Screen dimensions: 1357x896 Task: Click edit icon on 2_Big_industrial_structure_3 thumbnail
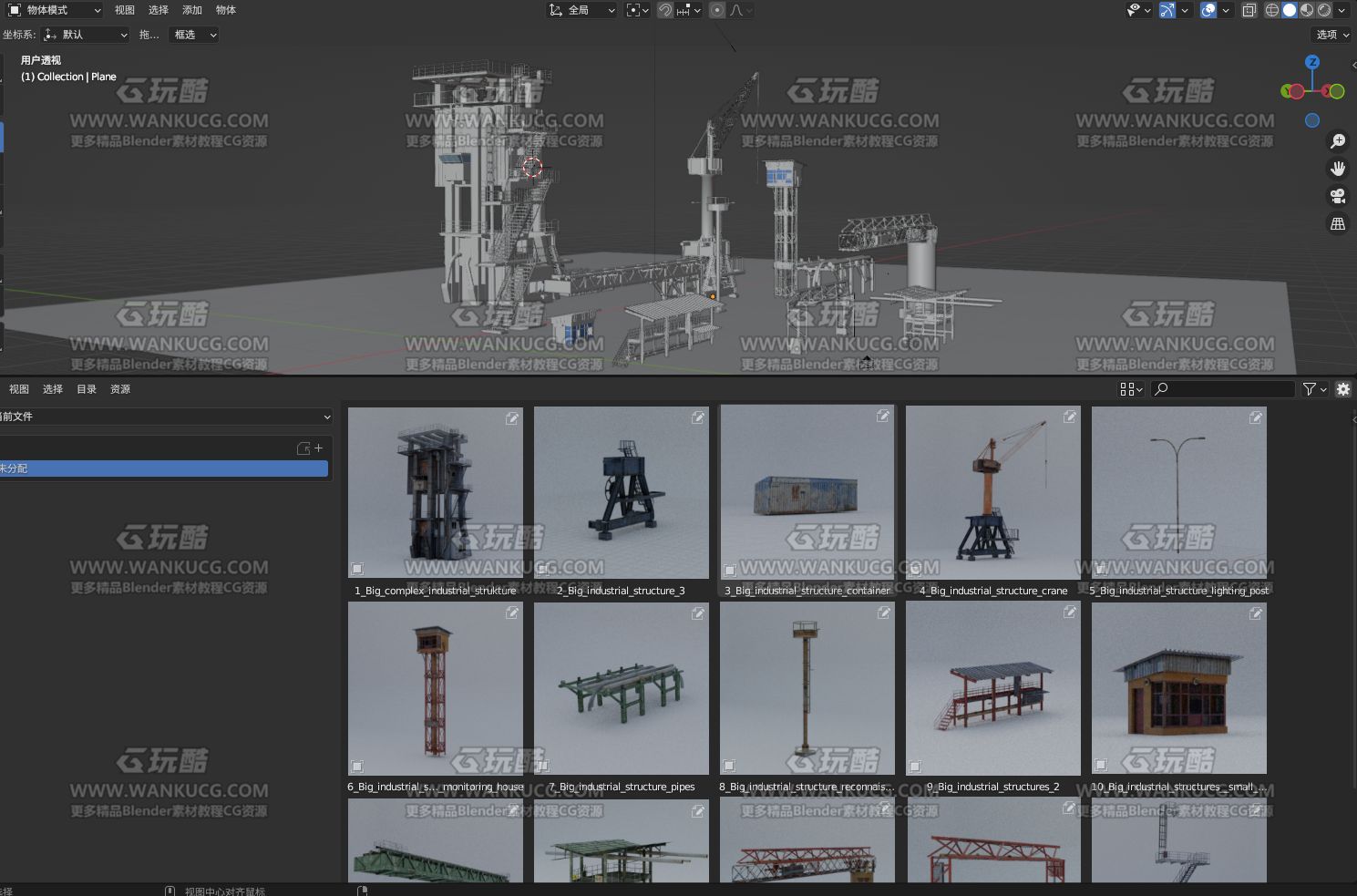[698, 417]
